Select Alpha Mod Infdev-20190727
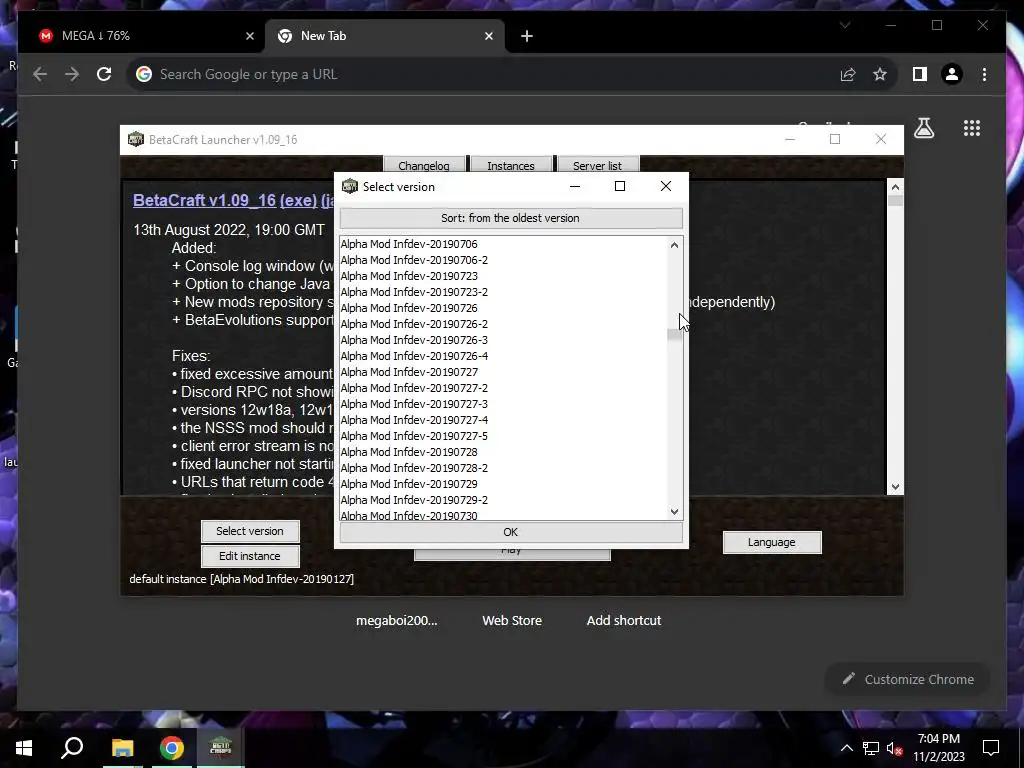 (x=503, y=372)
